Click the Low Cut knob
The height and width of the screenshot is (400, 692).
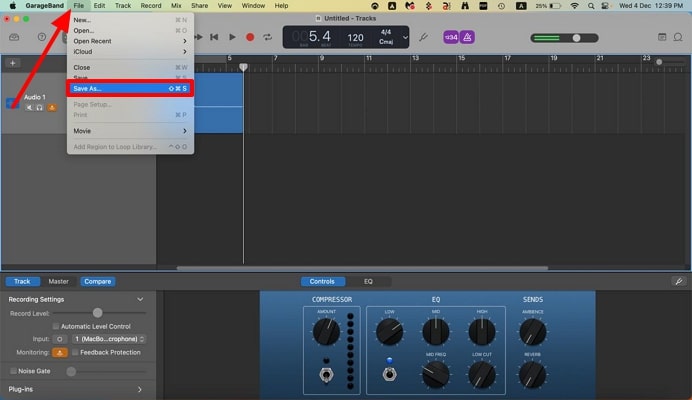[x=482, y=374]
